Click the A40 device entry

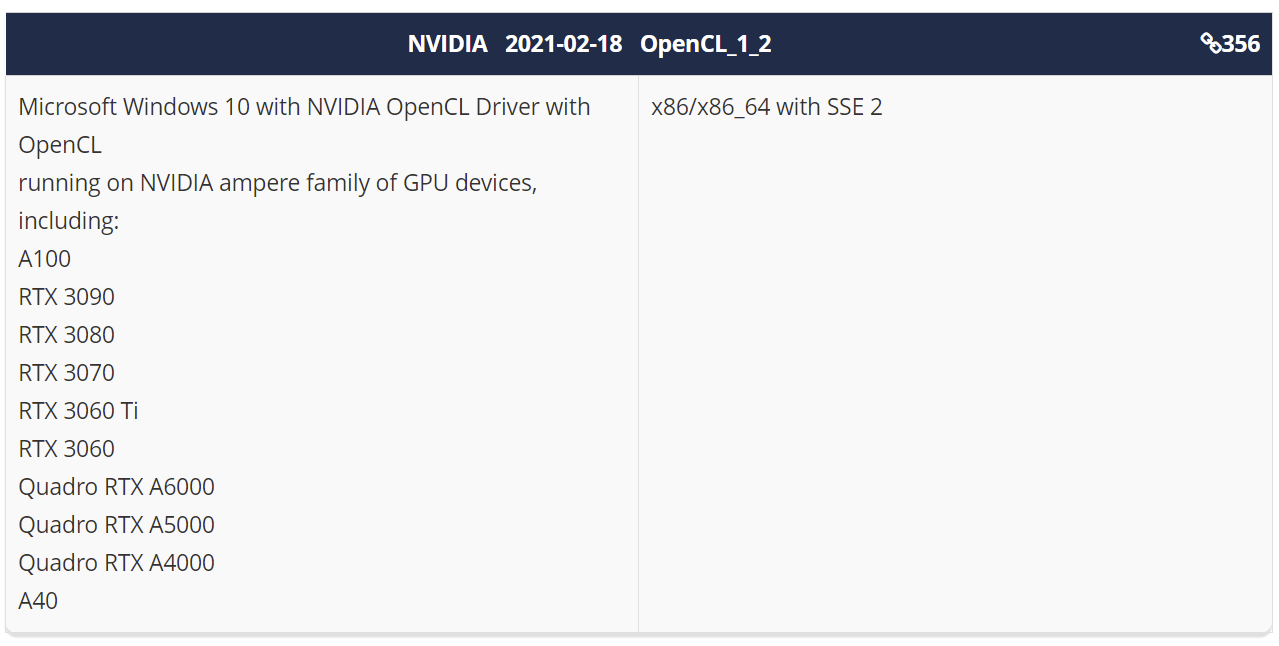click(x=38, y=601)
